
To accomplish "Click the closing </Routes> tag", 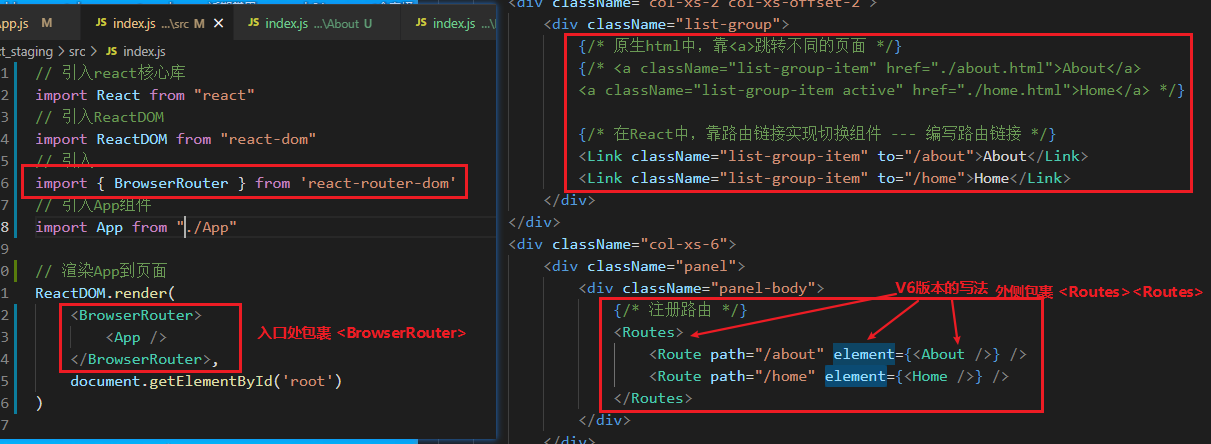I will [x=653, y=399].
